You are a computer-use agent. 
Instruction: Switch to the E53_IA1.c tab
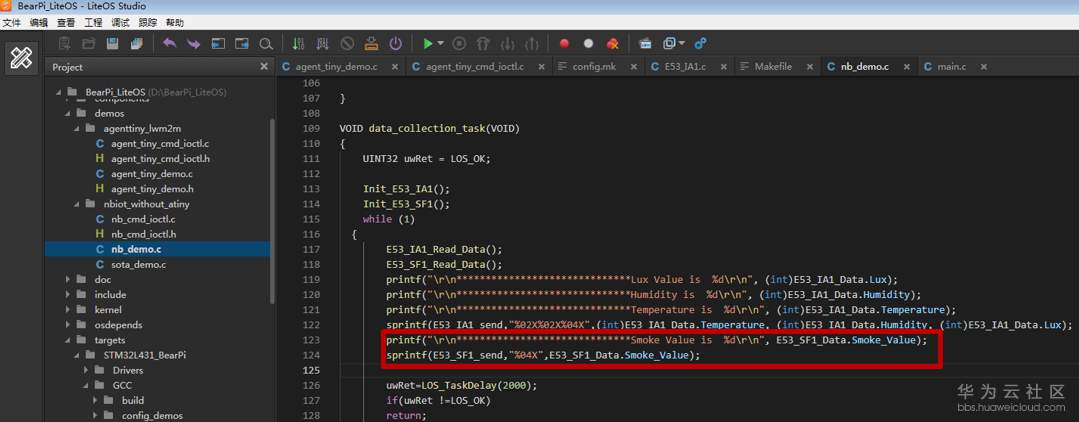click(x=685, y=67)
